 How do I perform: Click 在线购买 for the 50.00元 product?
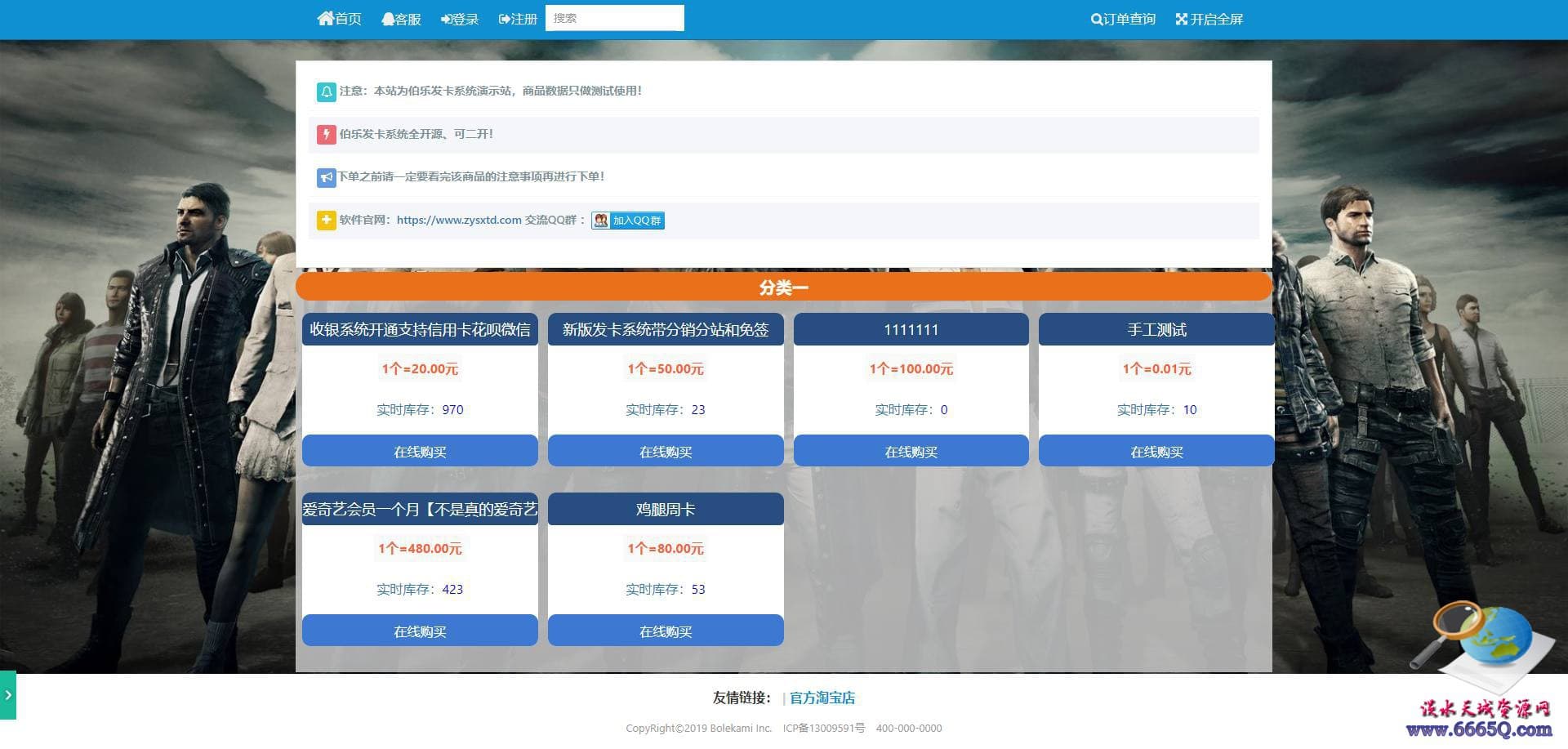point(666,451)
